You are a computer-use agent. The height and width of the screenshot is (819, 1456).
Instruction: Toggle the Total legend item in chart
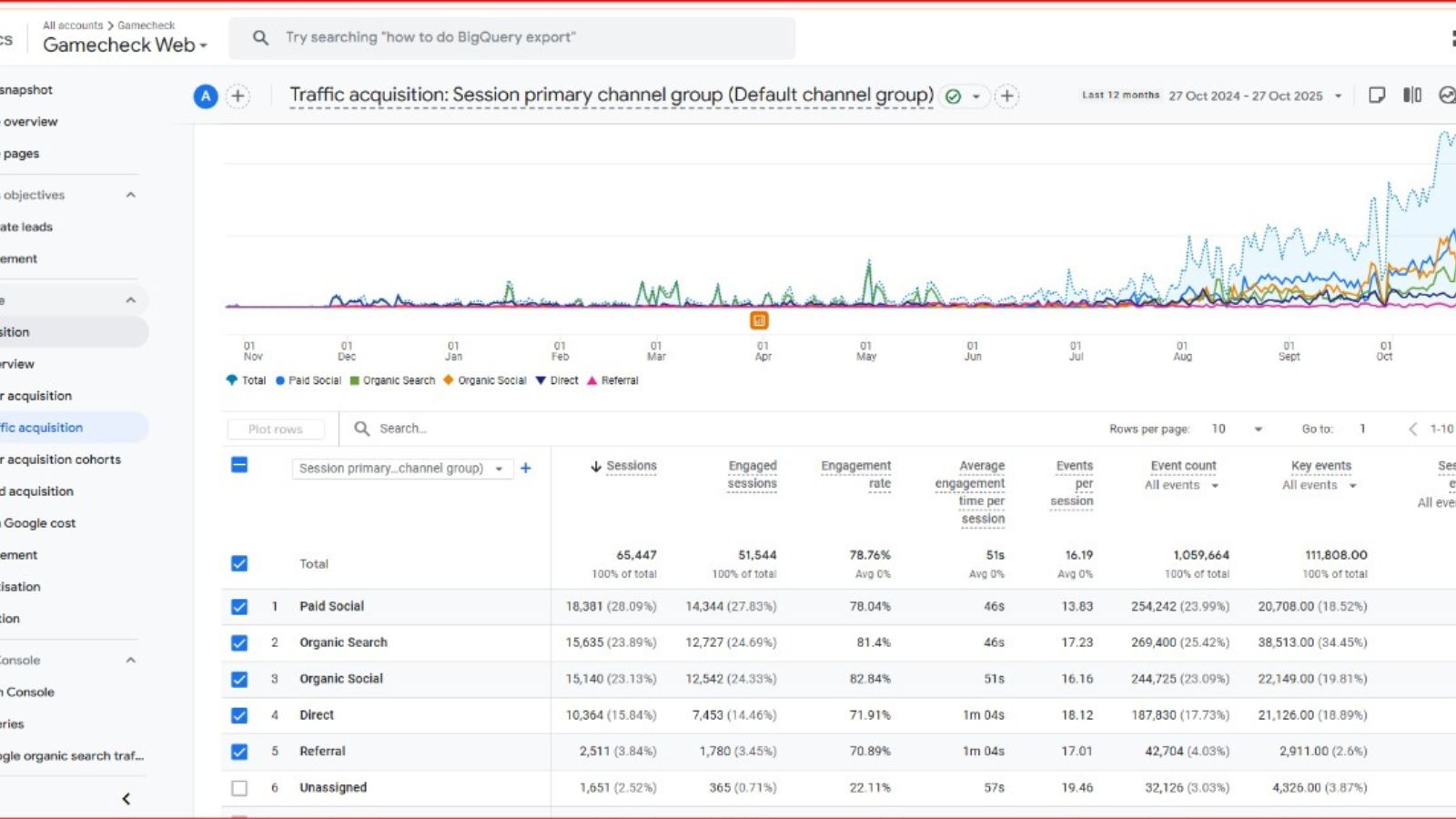click(246, 380)
